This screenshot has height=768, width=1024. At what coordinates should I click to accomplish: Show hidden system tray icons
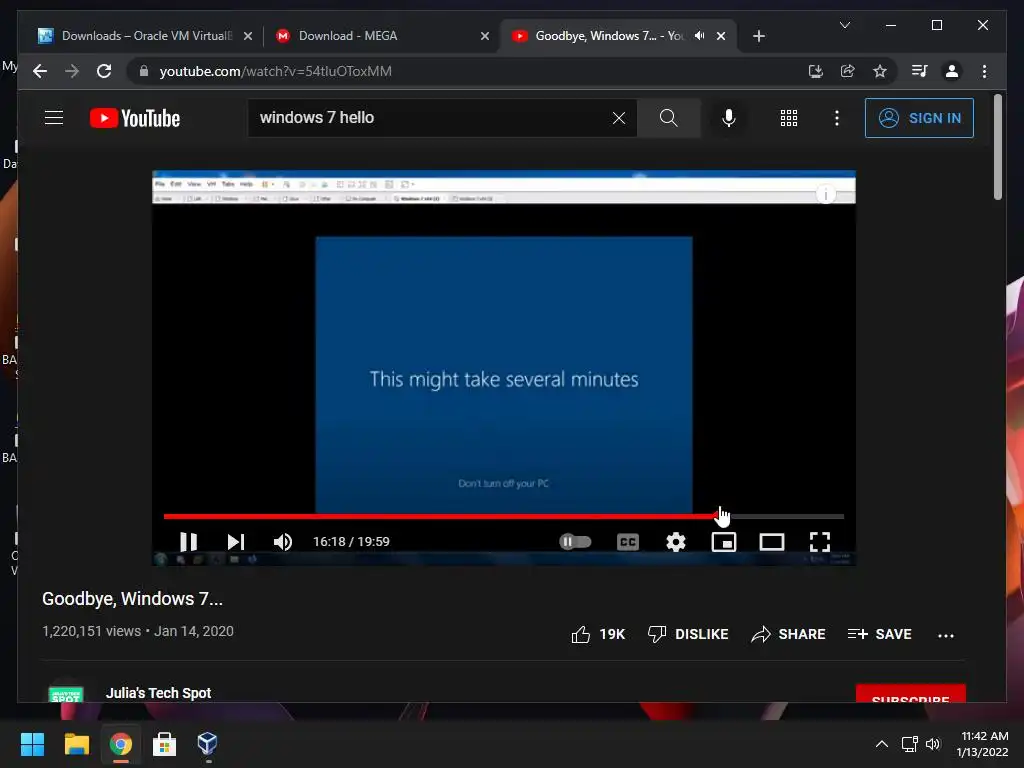point(882,744)
